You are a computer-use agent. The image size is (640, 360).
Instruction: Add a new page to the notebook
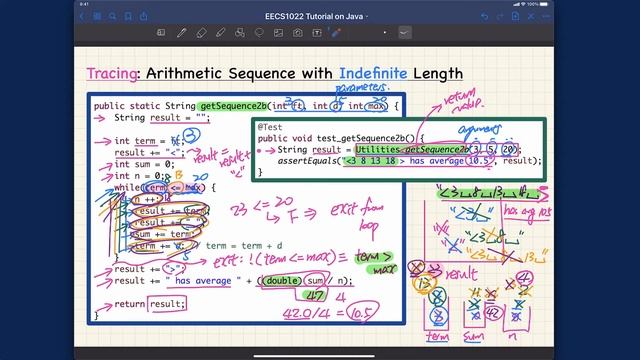coord(516,16)
